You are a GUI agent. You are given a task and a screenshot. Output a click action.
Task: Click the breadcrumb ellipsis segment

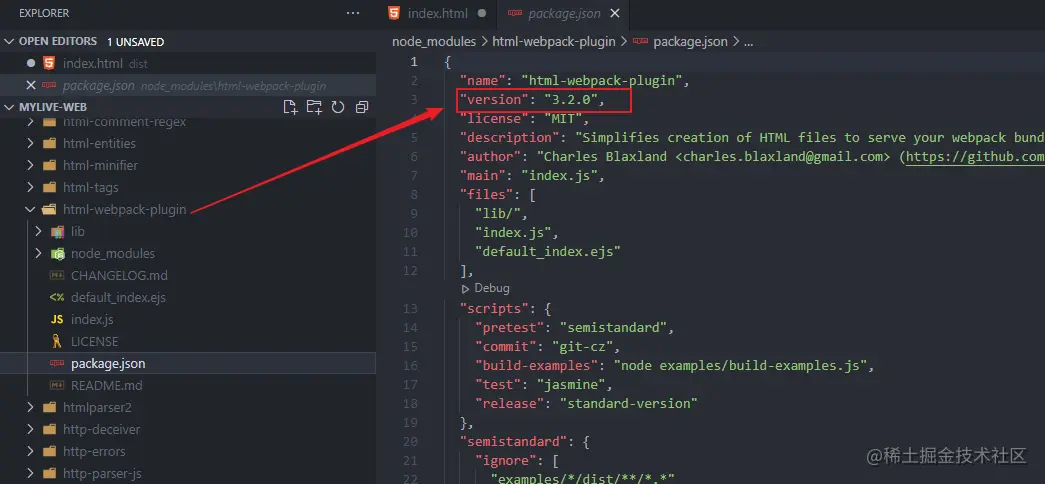748,43
